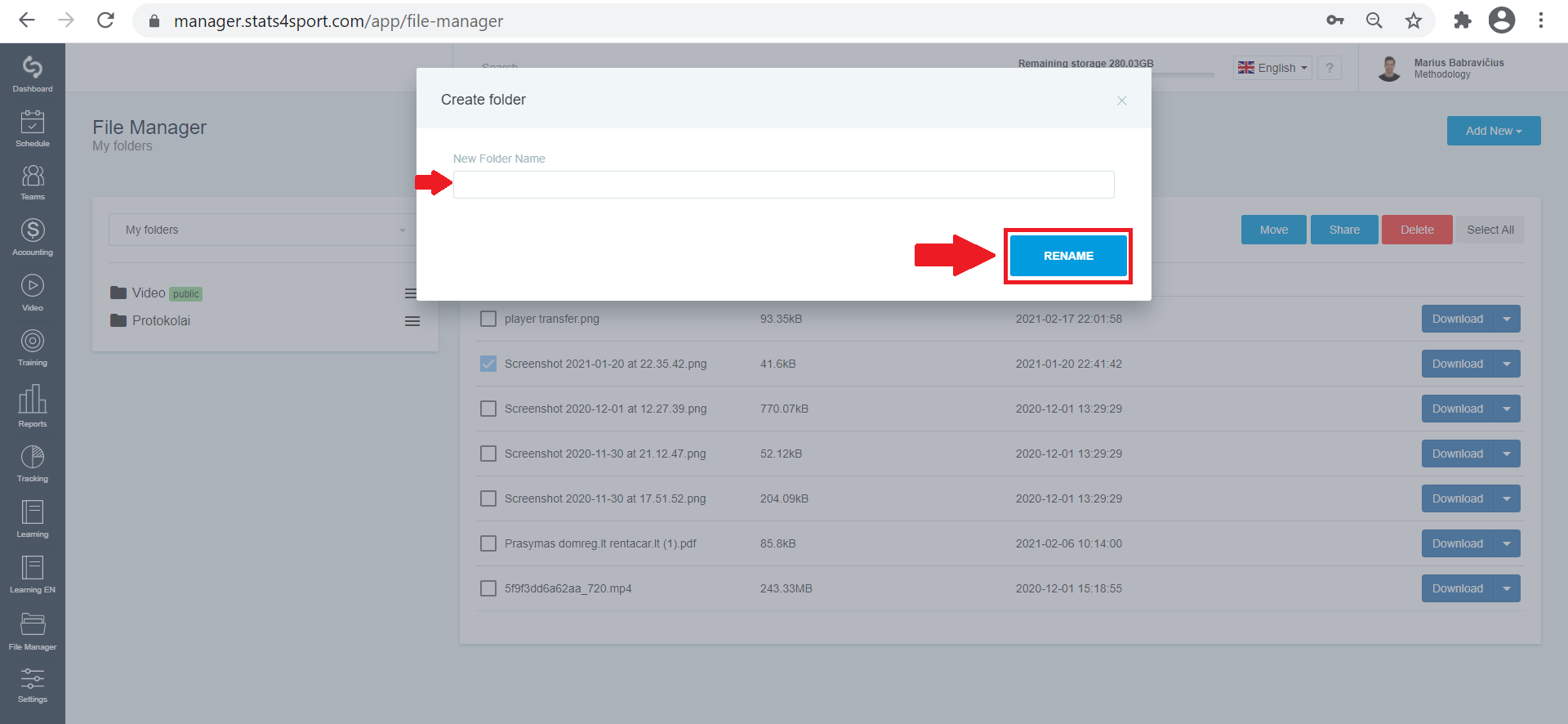The image size is (1568, 724).
Task: Open the Teams section icon
Action: pos(33,181)
